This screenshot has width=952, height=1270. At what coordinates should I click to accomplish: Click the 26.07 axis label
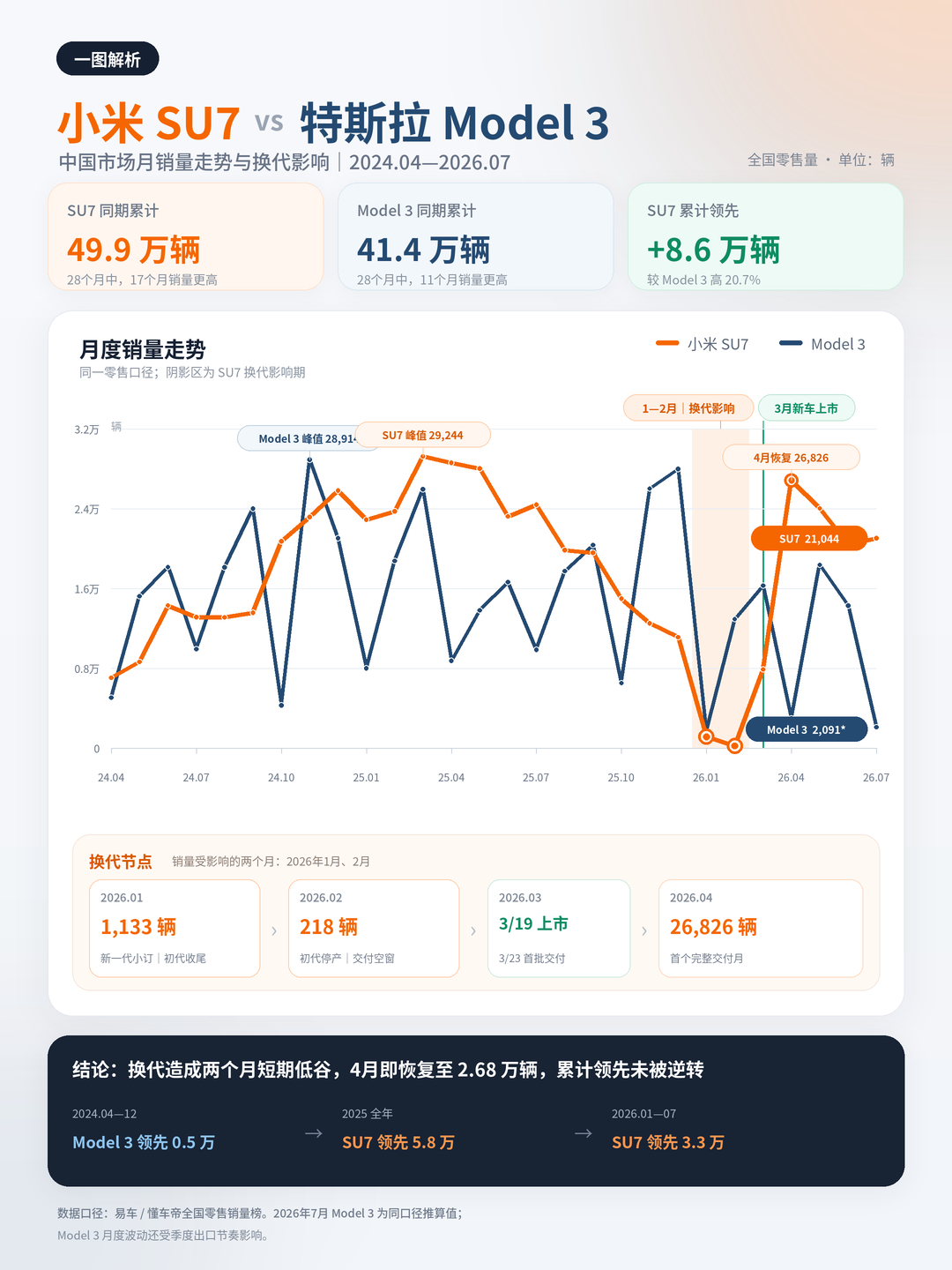876,778
